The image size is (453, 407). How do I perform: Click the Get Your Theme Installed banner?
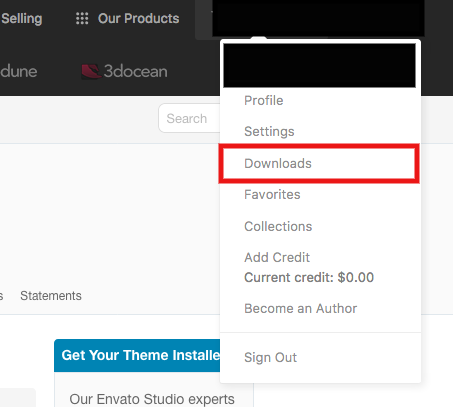137,355
